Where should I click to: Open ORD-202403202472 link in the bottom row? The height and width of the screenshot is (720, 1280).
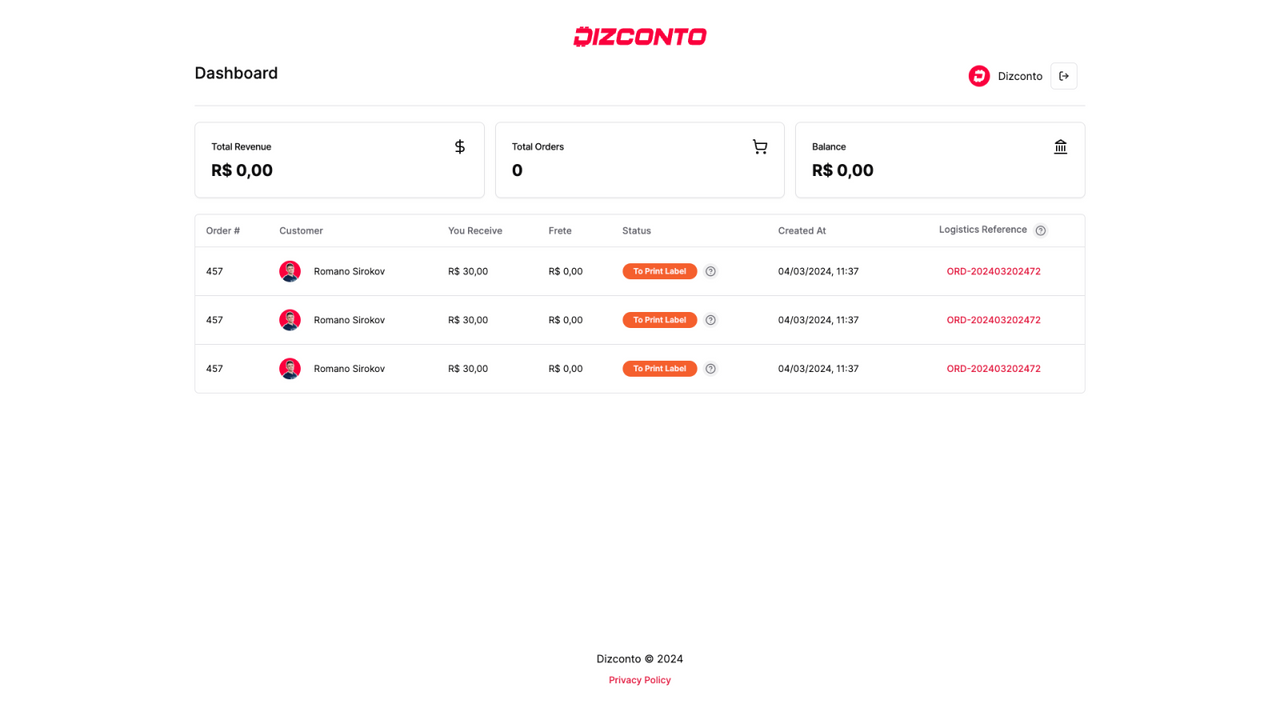[994, 369]
